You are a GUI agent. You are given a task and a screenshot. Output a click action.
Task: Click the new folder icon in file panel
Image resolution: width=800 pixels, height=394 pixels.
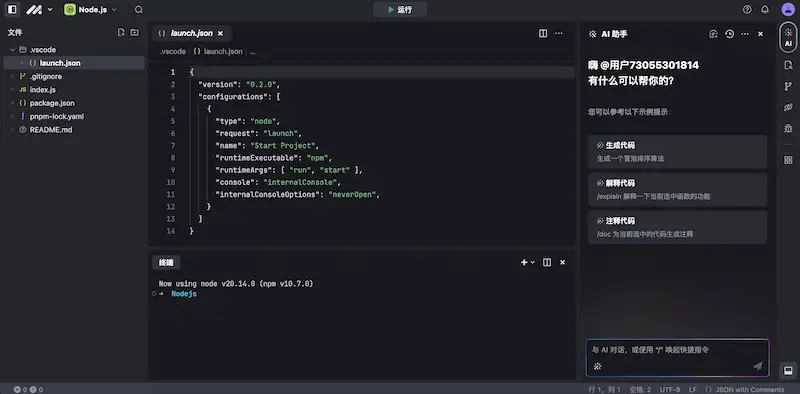(134, 32)
